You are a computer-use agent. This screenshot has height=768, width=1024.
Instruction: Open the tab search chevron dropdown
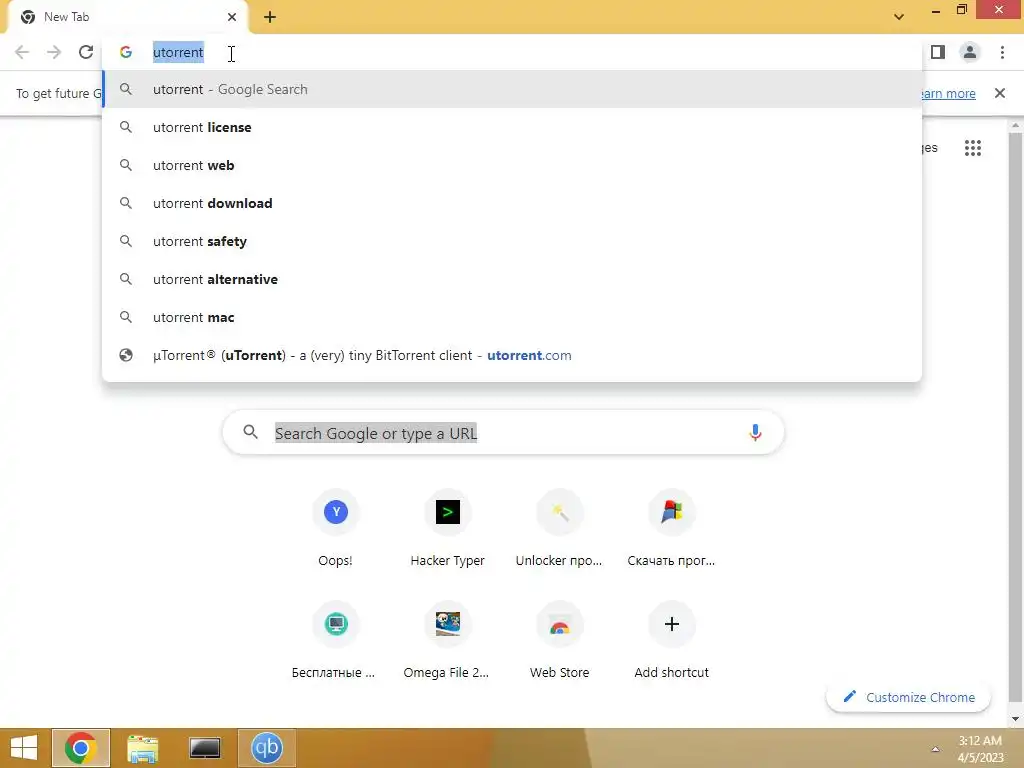click(x=899, y=17)
